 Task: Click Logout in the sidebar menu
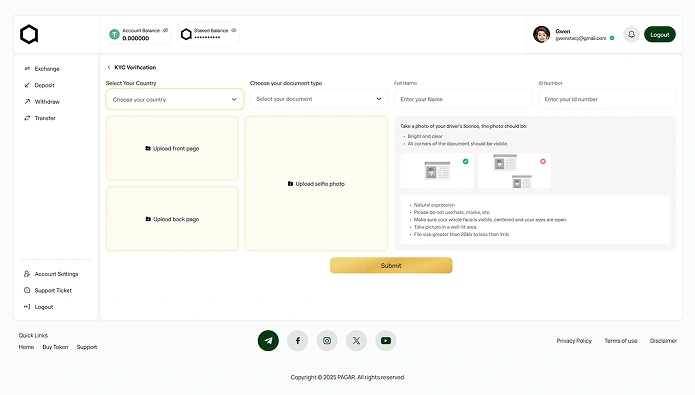pos(44,307)
